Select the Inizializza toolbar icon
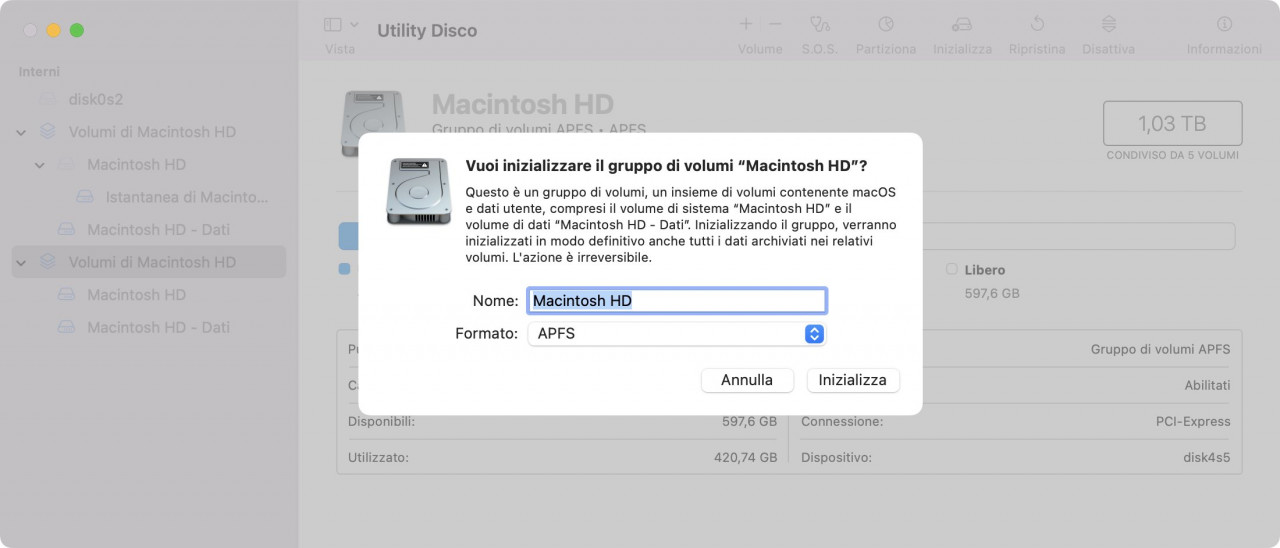 click(962, 24)
